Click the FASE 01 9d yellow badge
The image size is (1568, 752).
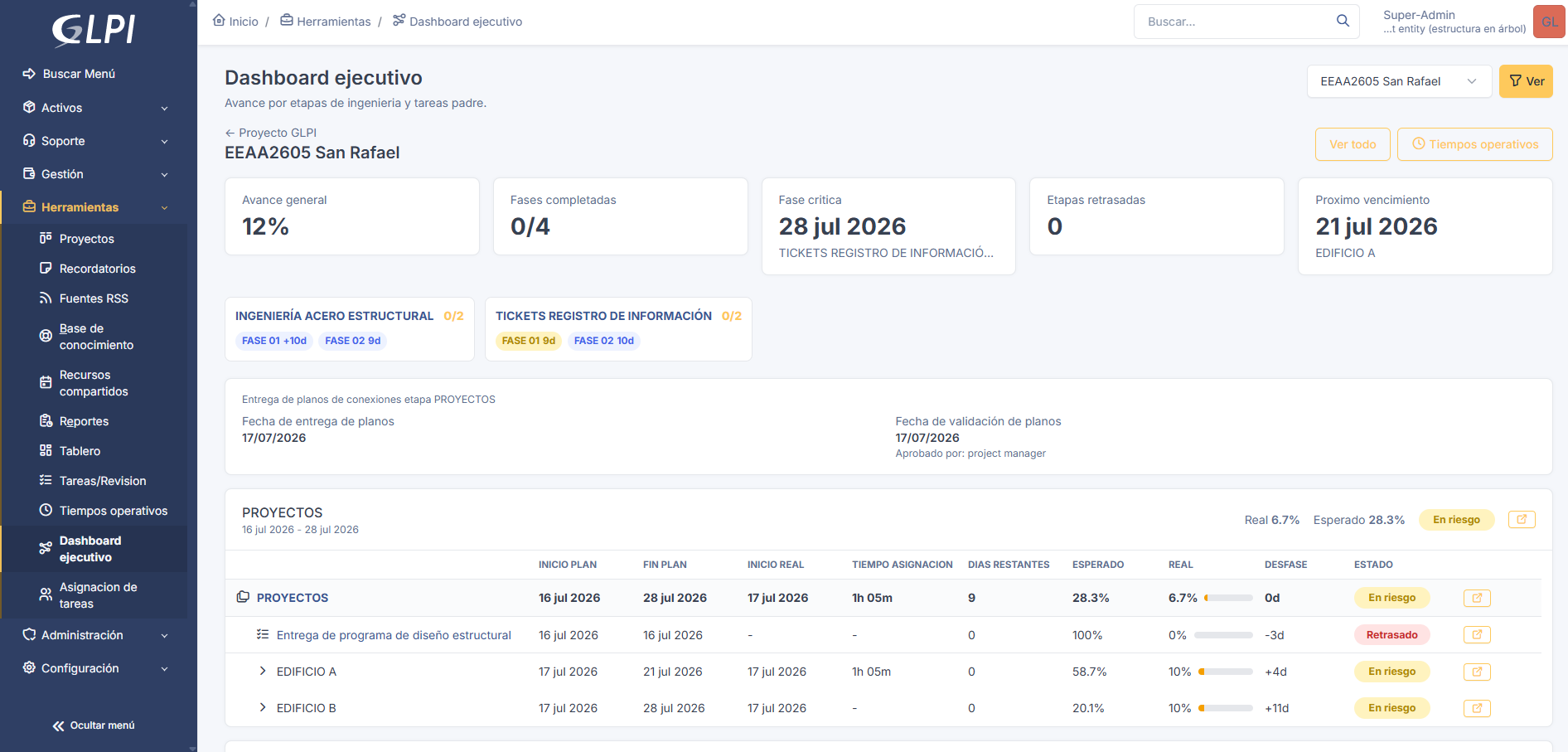[x=529, y=341]
